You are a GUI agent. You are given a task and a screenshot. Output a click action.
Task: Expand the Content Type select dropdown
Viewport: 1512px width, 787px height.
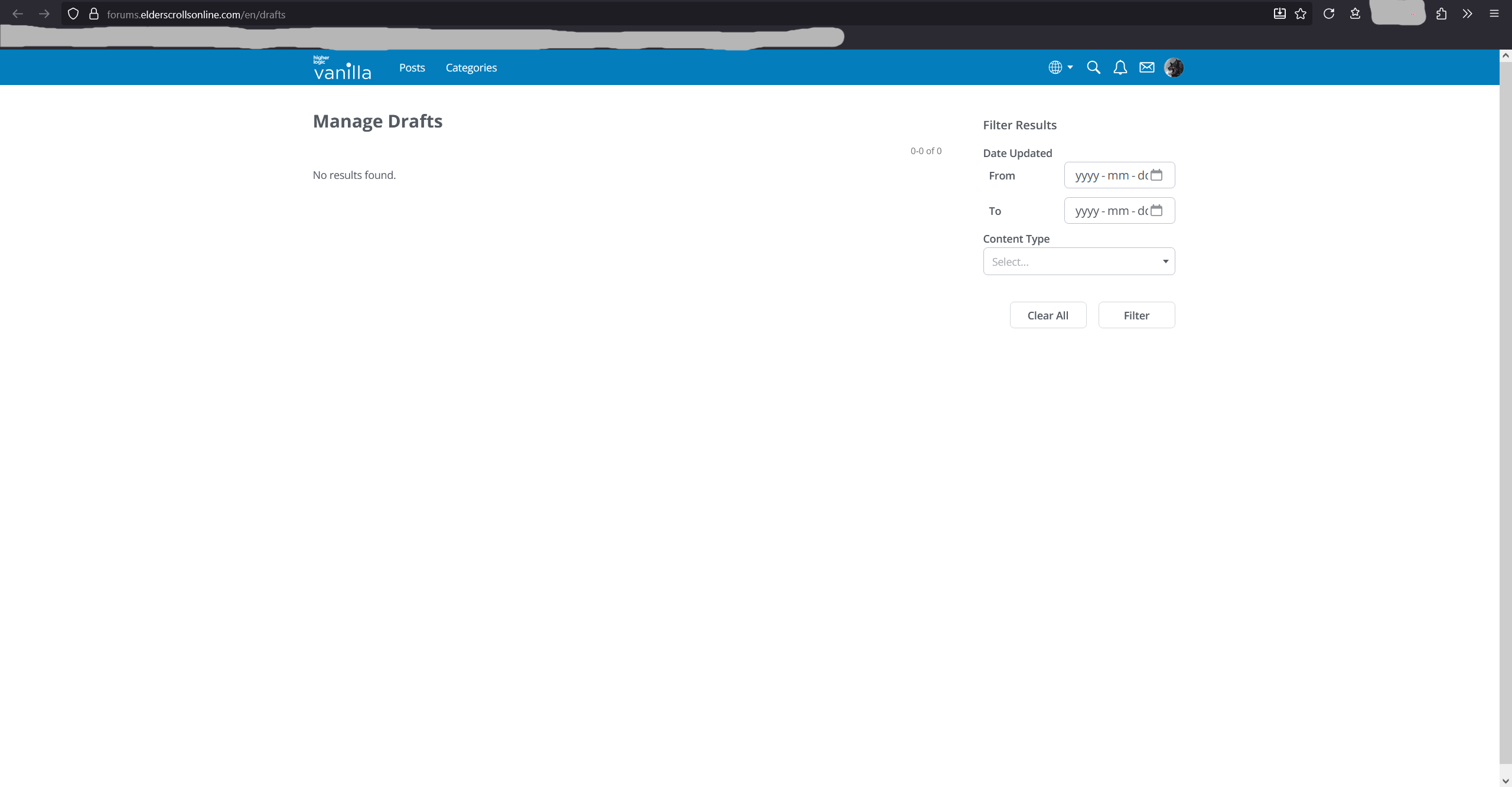[1078, 262]
